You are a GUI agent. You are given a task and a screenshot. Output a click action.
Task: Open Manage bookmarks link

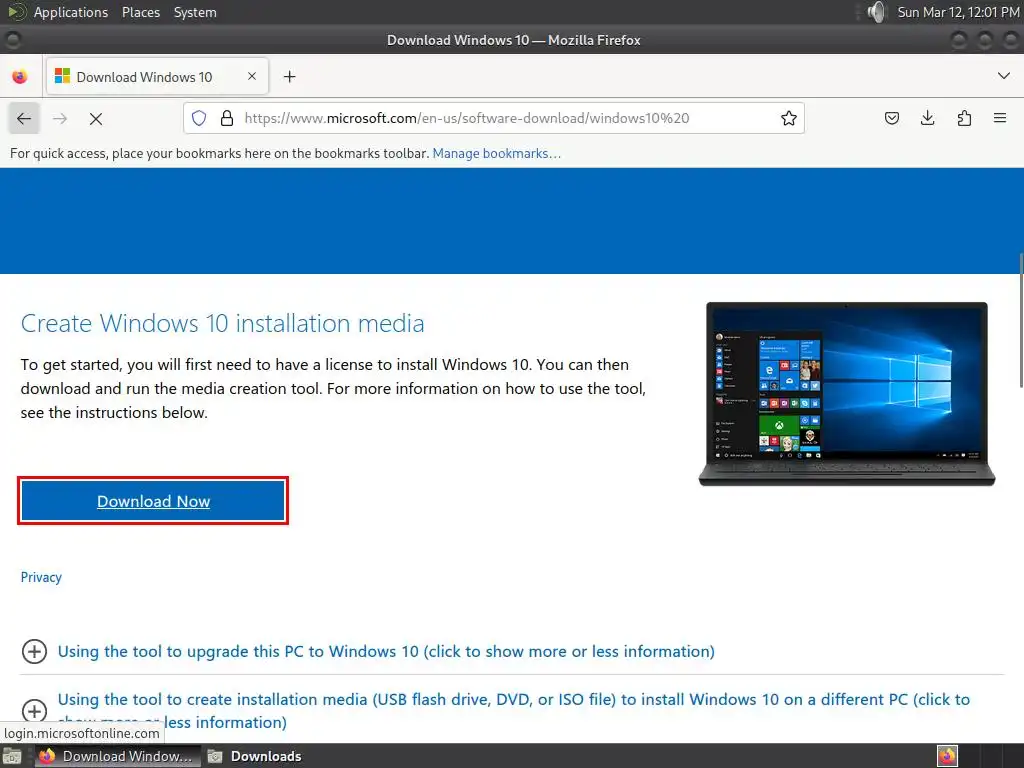pyautogui.click(x=496, y=153)
